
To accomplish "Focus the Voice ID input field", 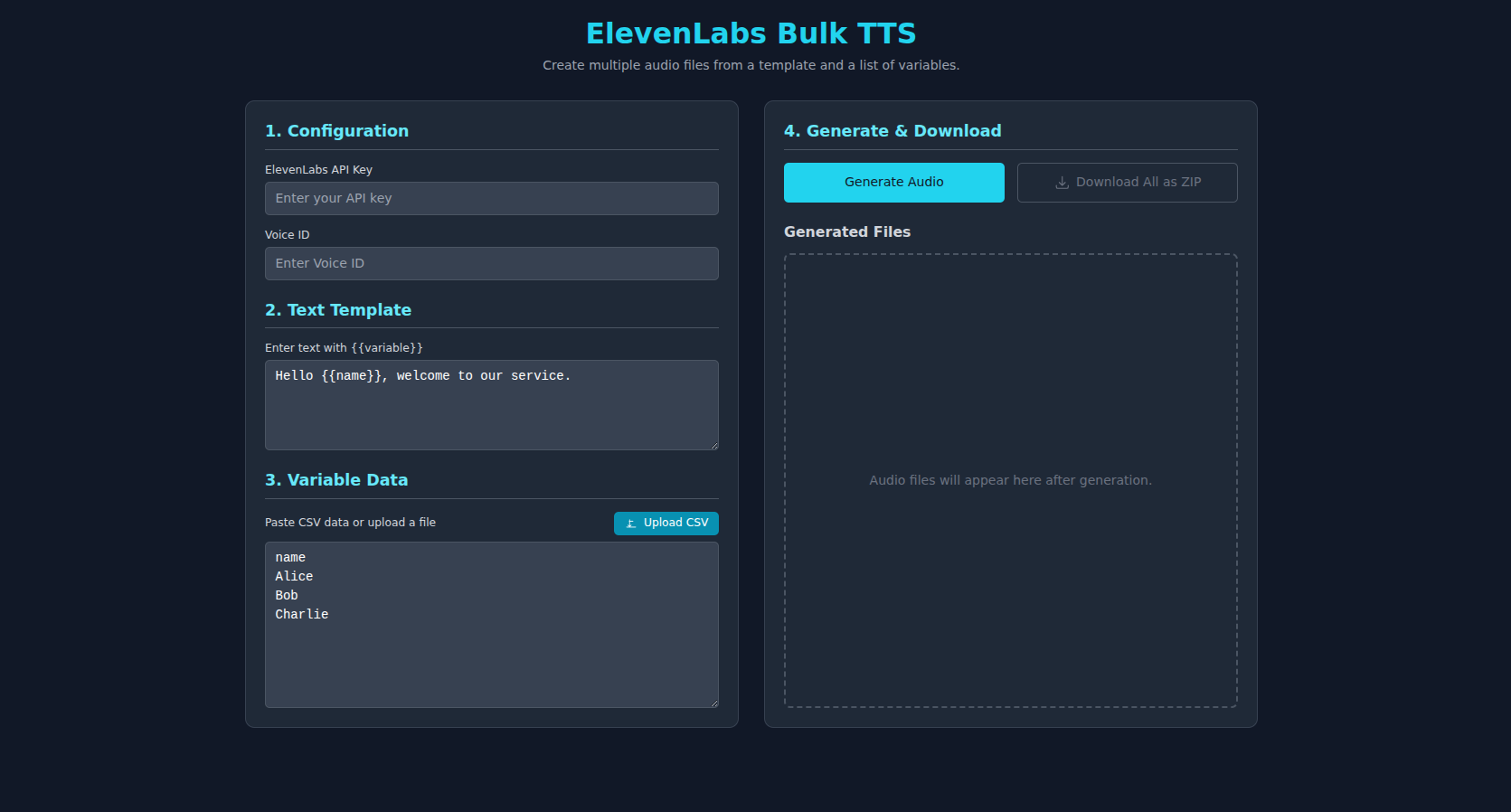I will 491,263.
